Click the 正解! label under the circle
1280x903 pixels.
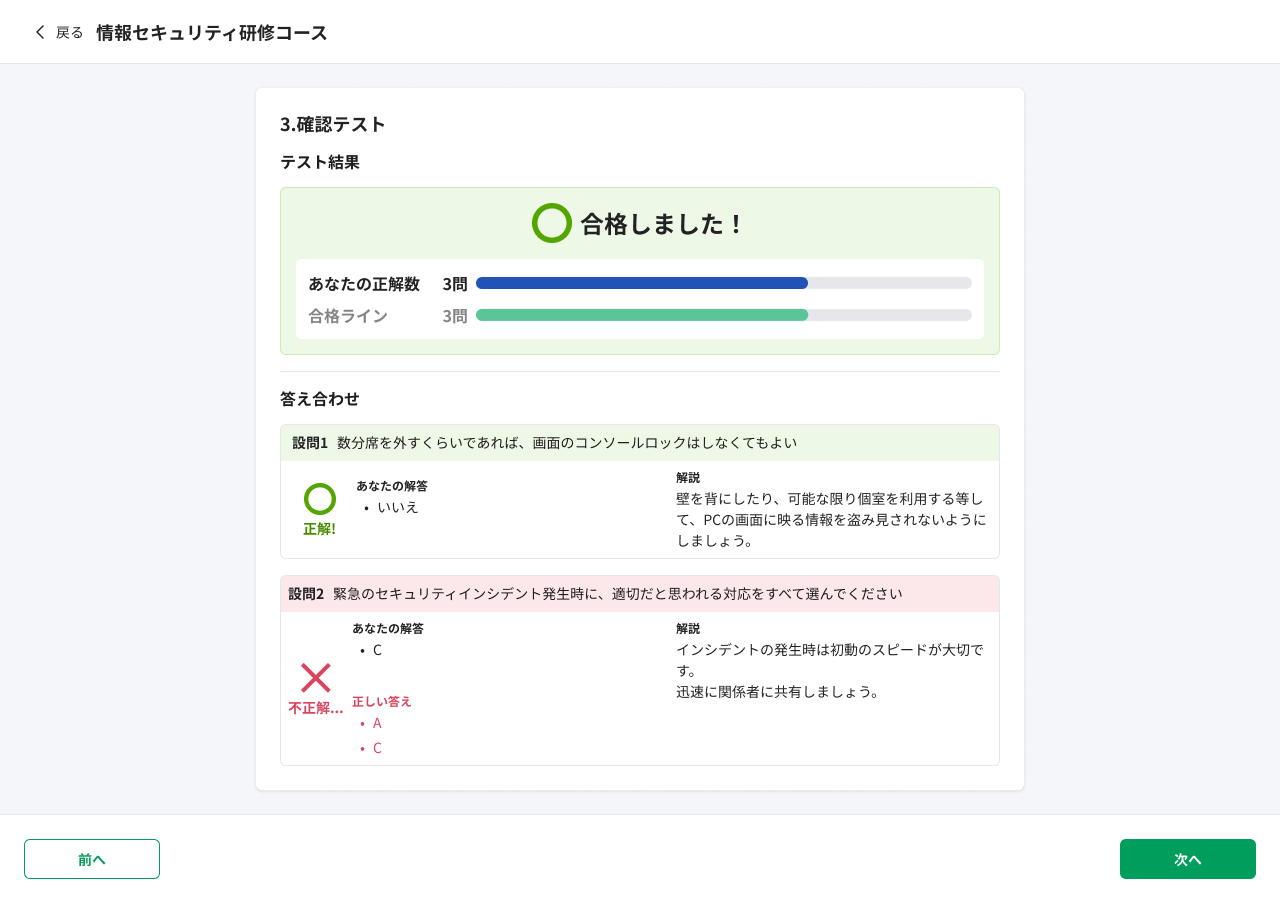coord(320,529)
